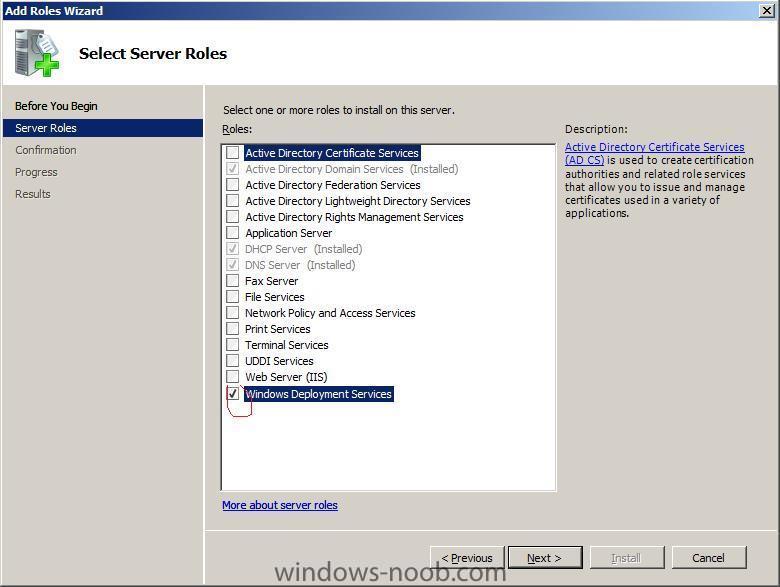This screenshot has height=587, width=780.
Task: Enable Active Directory Federation Services checkbox
Action: point(232,185)
